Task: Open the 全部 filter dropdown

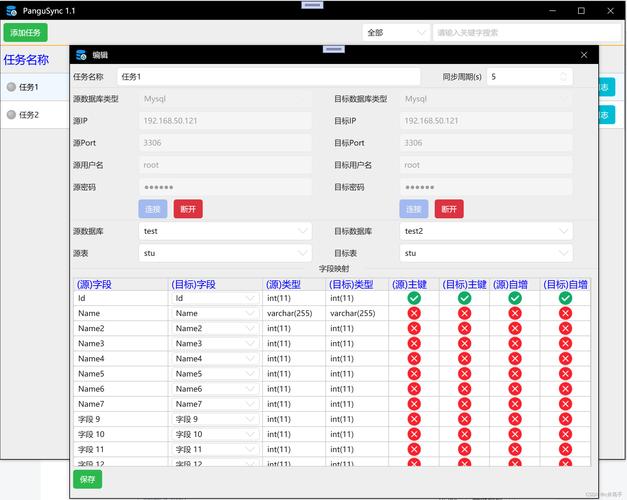Action: (x=396, y=32)
